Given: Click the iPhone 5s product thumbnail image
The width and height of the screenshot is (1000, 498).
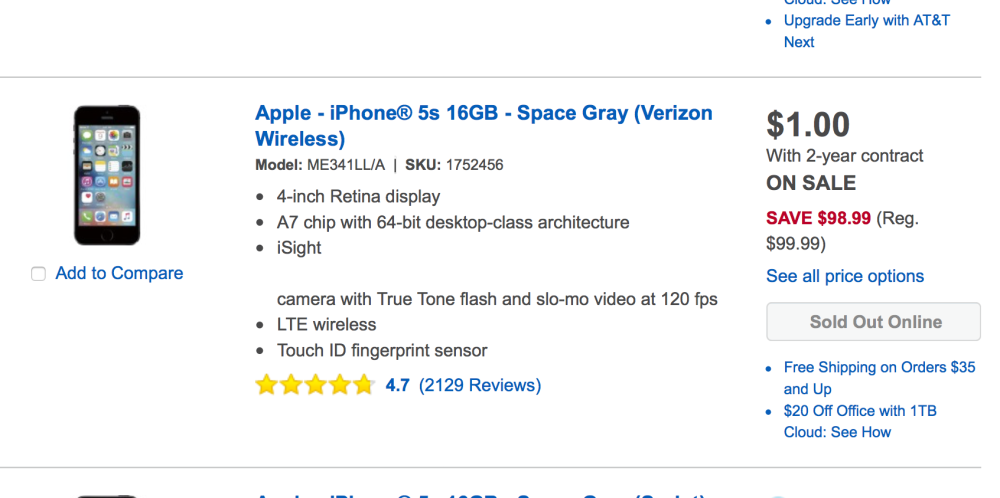Looking at the screenshot, I should 107,175.
